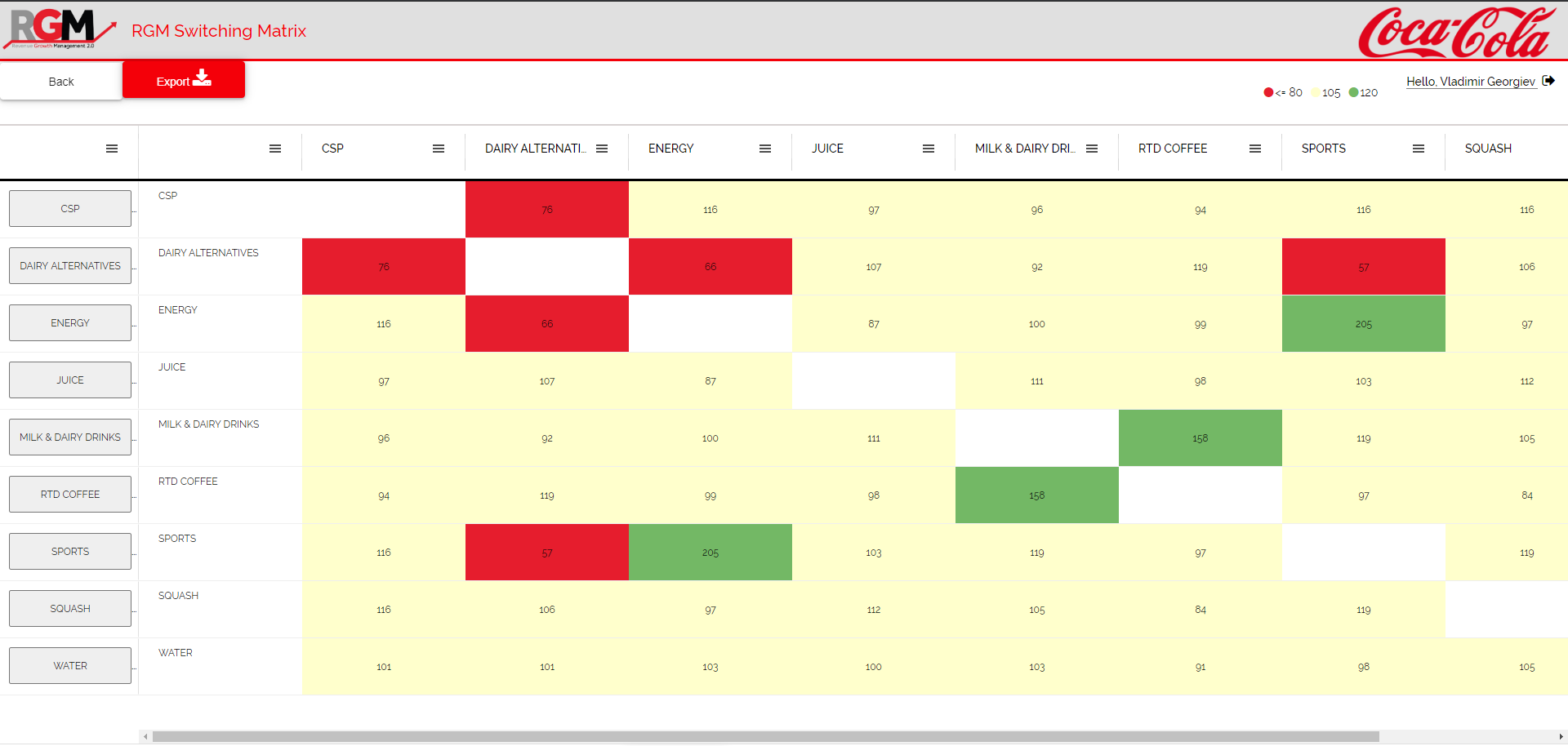1568x746 pixels.
Task: Click the red <= 80 legend dot
Action: tap(1268, 93)
